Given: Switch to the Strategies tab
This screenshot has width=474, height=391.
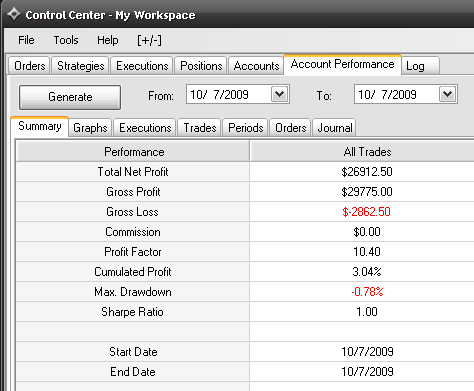Looking at the screenshot, I should [x=81, y=66].
